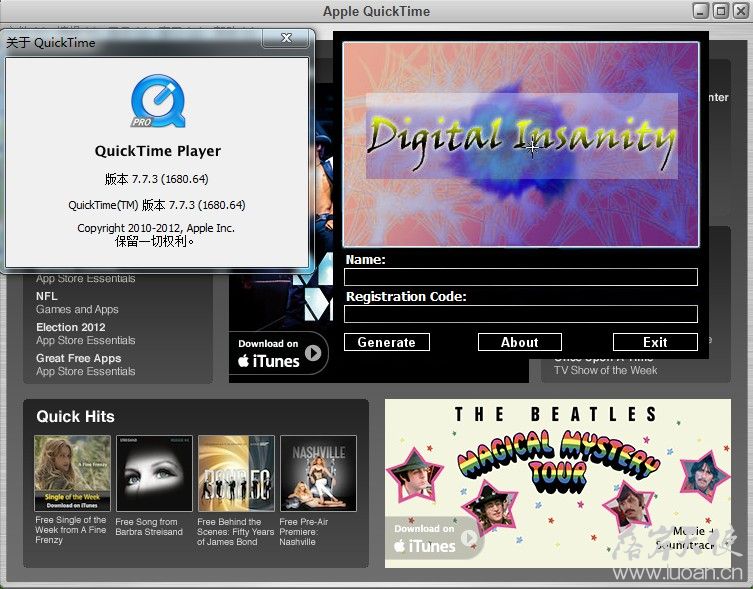The width and height of the screenshot is (753, 589).
Task: Open TV Show of the Week link
Action: pos(605,370)
